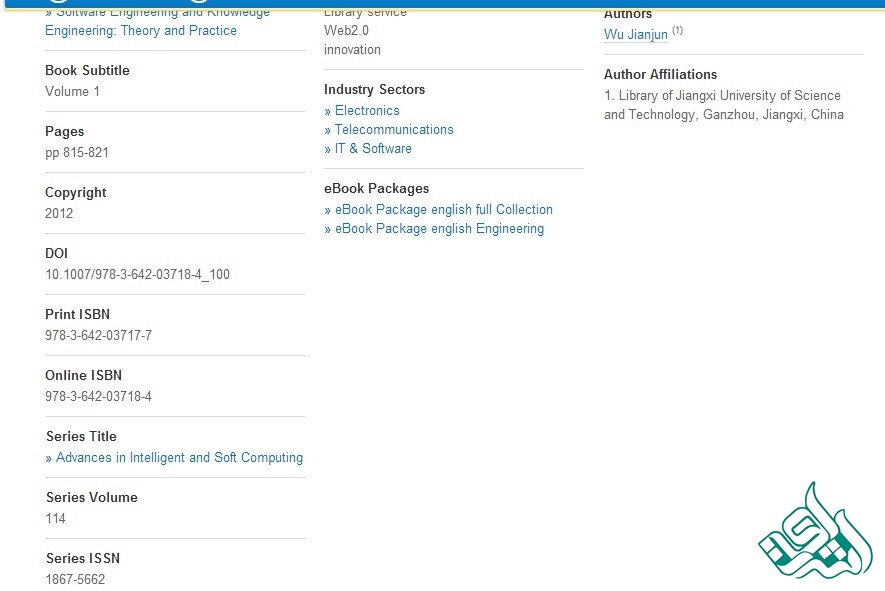The image size is (885, 591).
Task: Click the Online ISBN value 978-3-642-03718-4
Action: (x=98, y=397)
